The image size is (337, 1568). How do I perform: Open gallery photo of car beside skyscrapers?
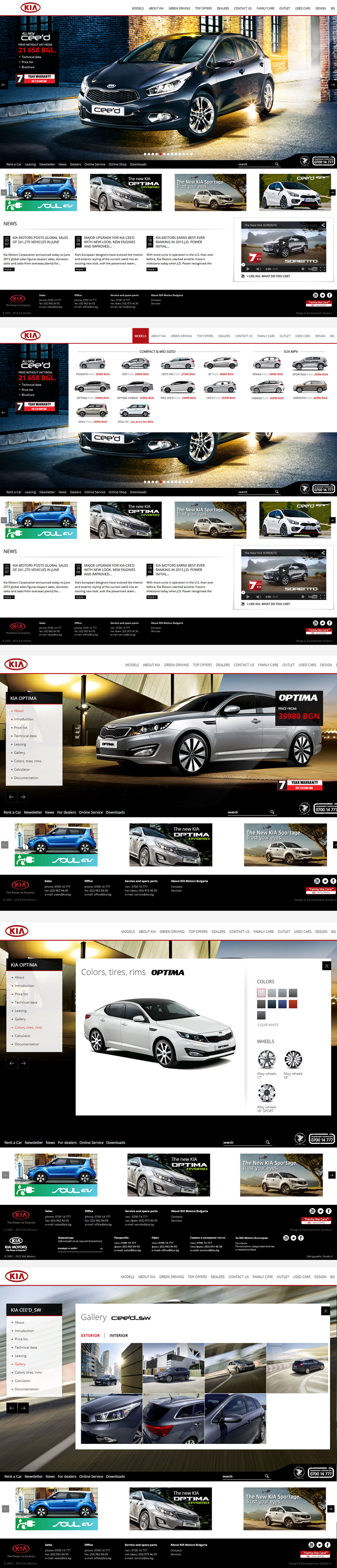pyautogui.click(x=112, y=1368)
